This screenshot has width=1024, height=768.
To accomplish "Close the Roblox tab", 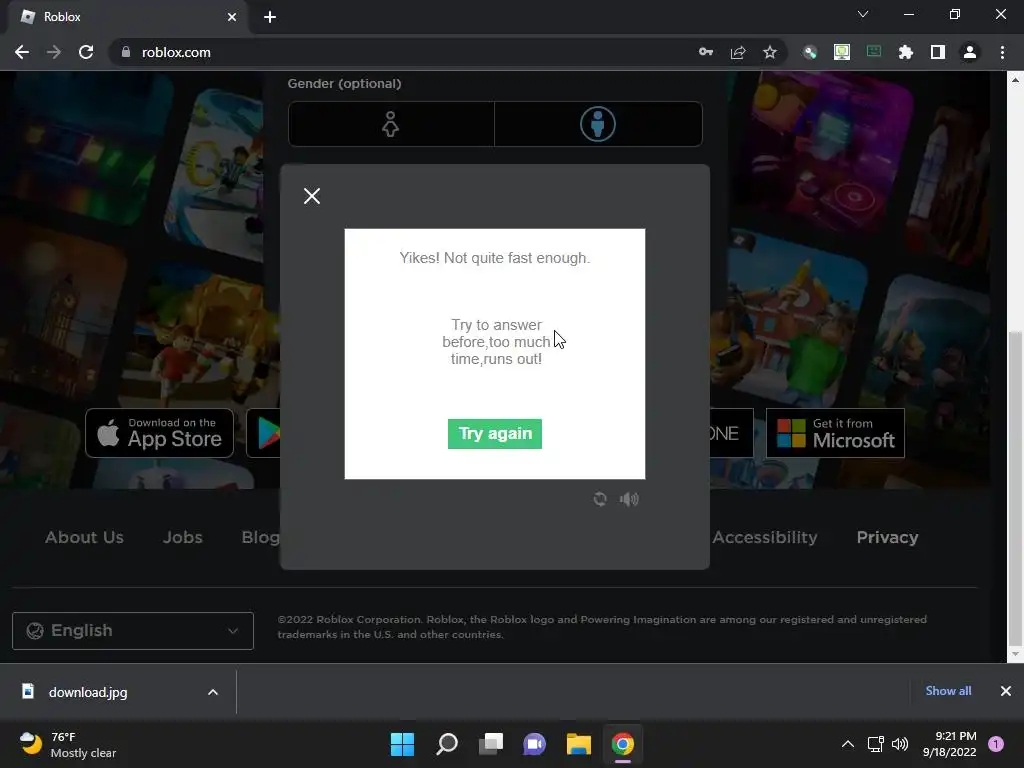I will (232, 17).
